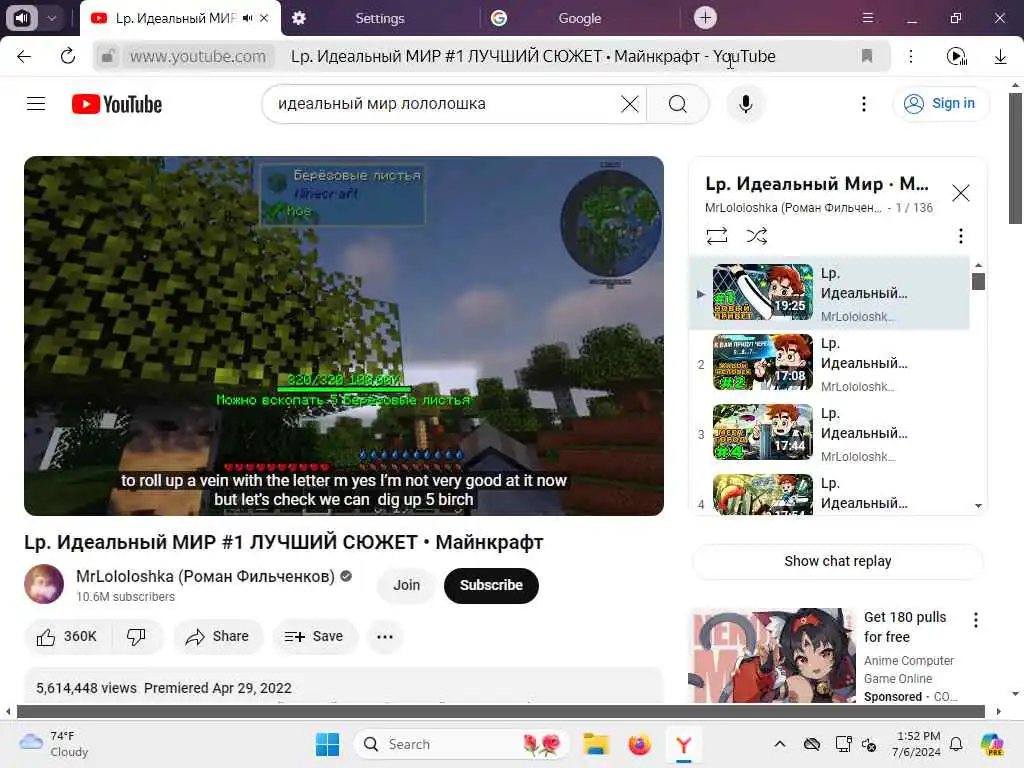Open the Get 180 pulls ad thumbnail
This screenshot has width=1024, height=768.
(772, 656)
